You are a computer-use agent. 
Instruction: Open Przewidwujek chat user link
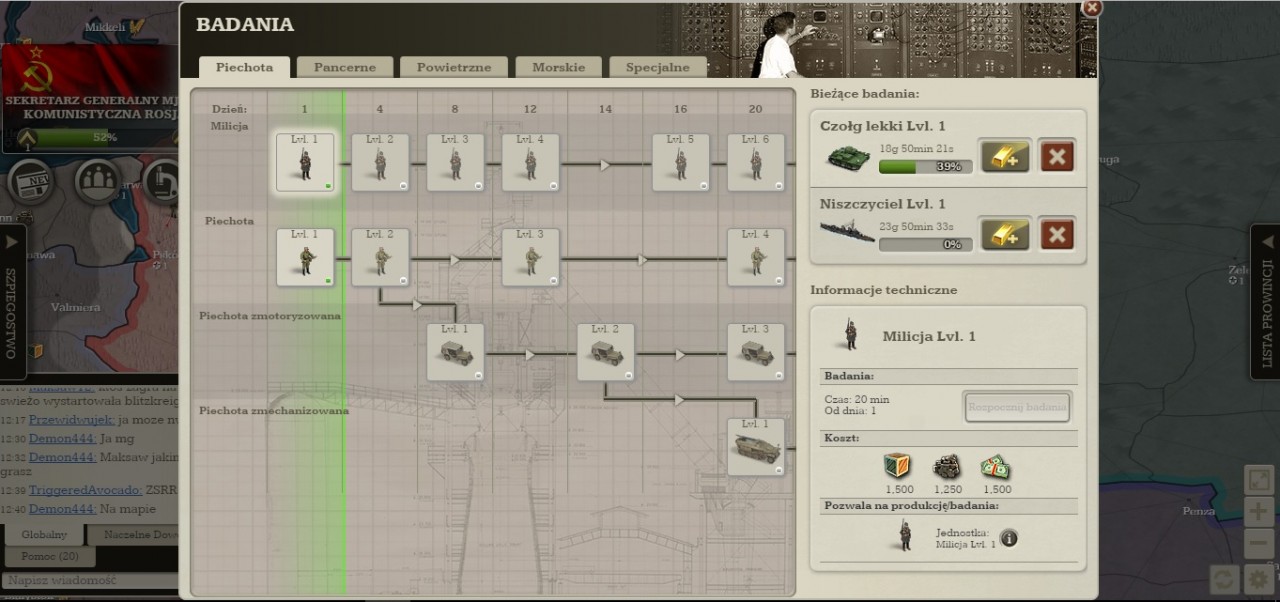[72, 420]
